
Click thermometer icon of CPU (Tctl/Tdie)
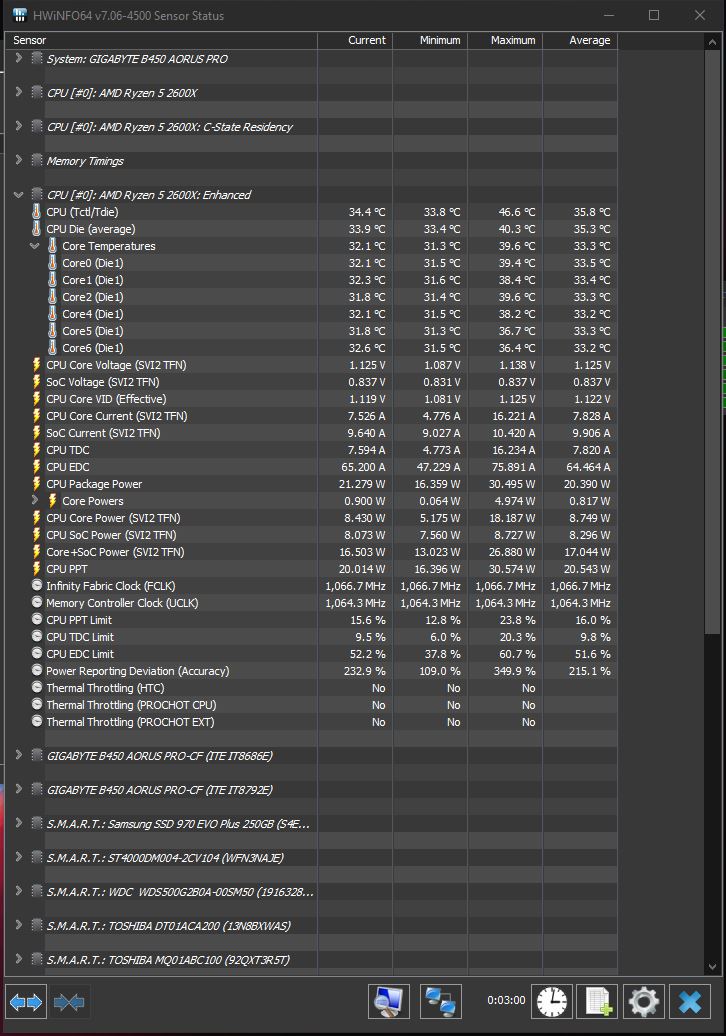[x=36, y=211]
